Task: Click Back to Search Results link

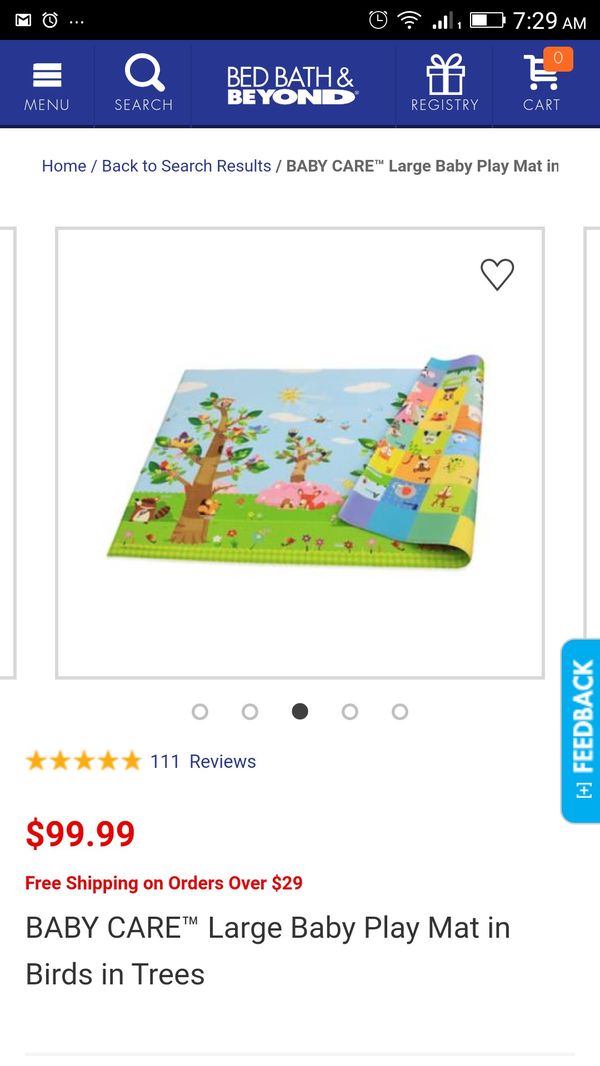Action: [186, 166]
